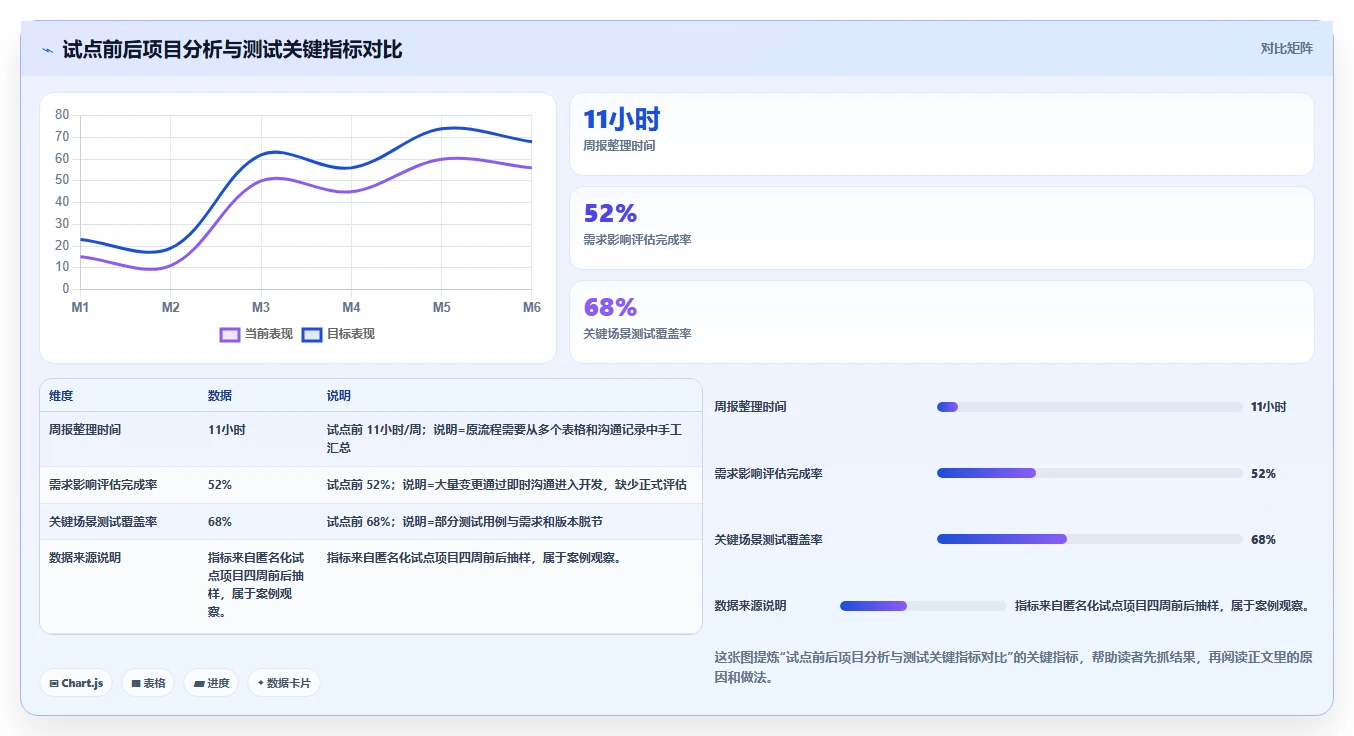
Task: Click the 80 label on chart y-axis
Action: click(62, 115)
